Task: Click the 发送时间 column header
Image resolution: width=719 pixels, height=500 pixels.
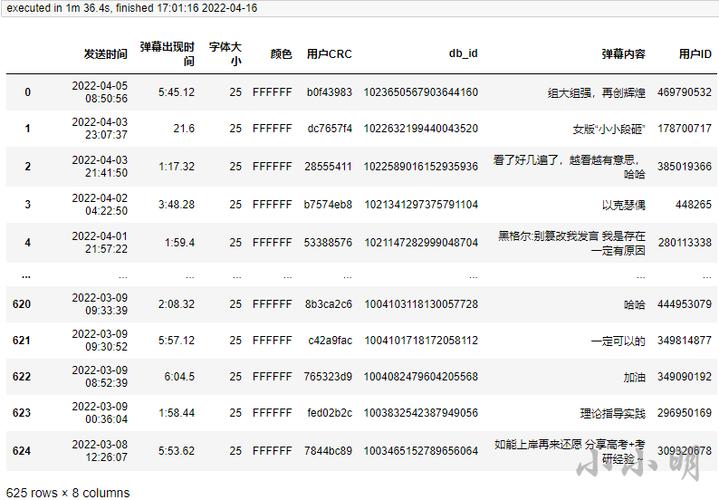Action: (105, 54)
